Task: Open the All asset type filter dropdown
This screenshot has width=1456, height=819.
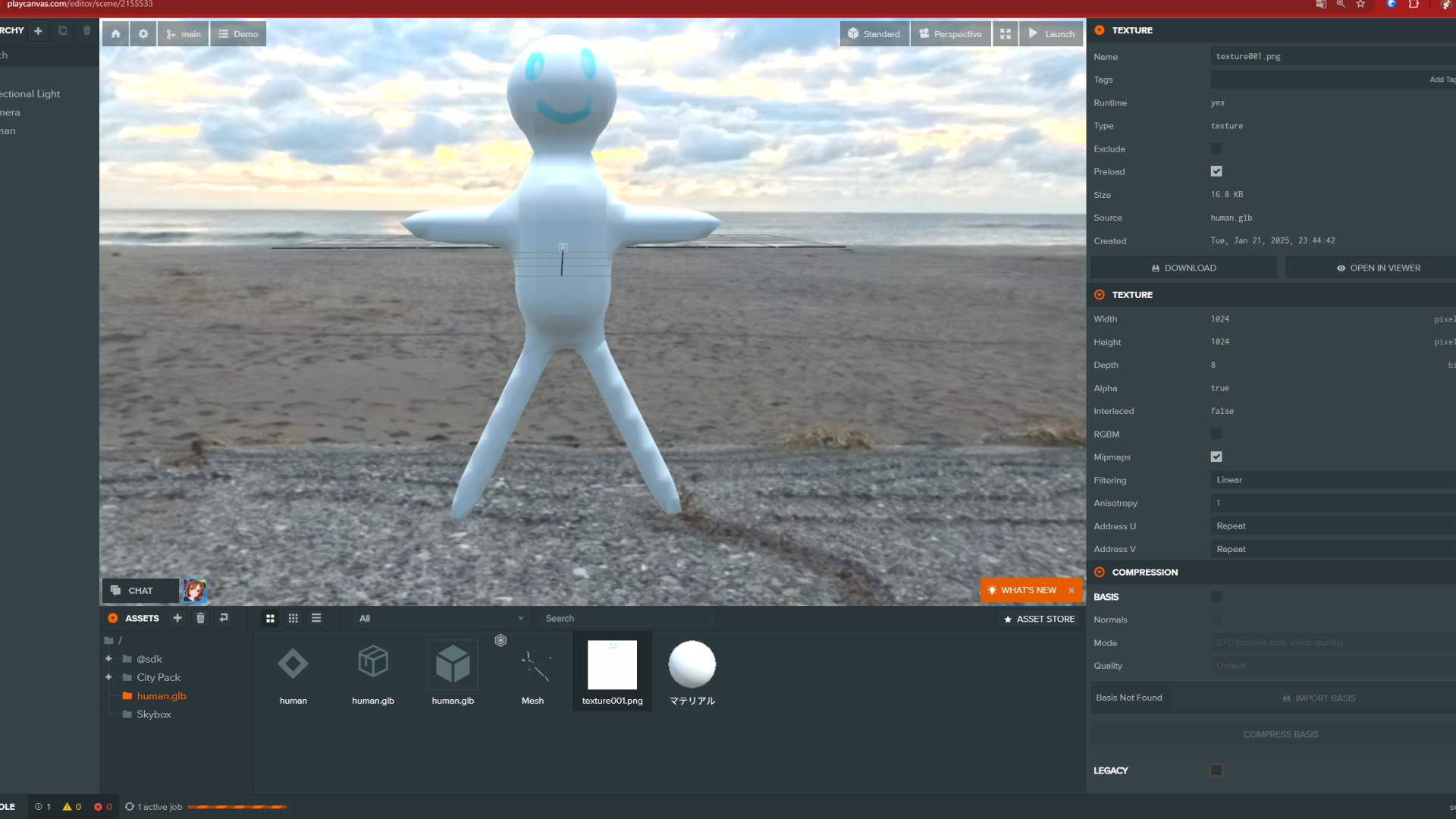Action: [x=441, y=619]
